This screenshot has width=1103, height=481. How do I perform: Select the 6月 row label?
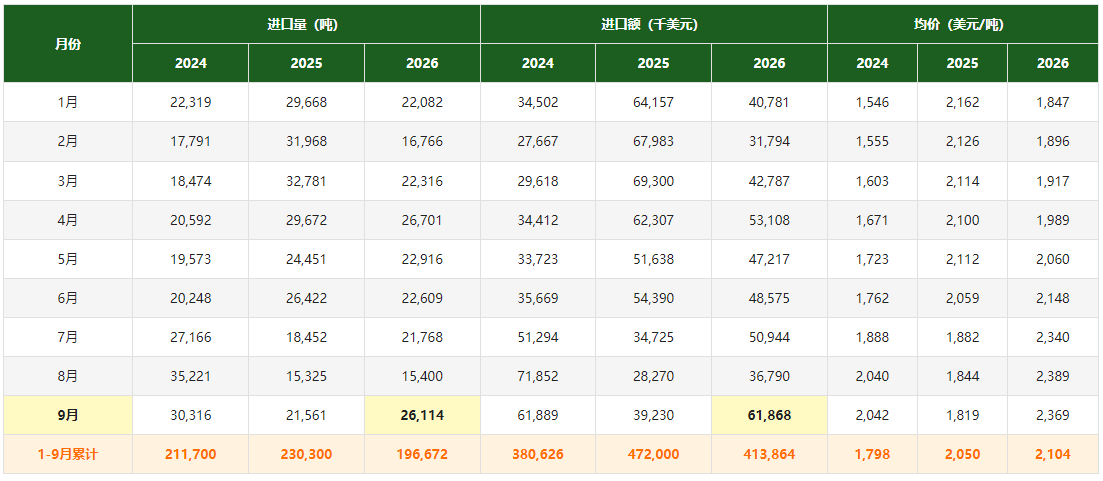pyautogui.click(x=68, y=298)
